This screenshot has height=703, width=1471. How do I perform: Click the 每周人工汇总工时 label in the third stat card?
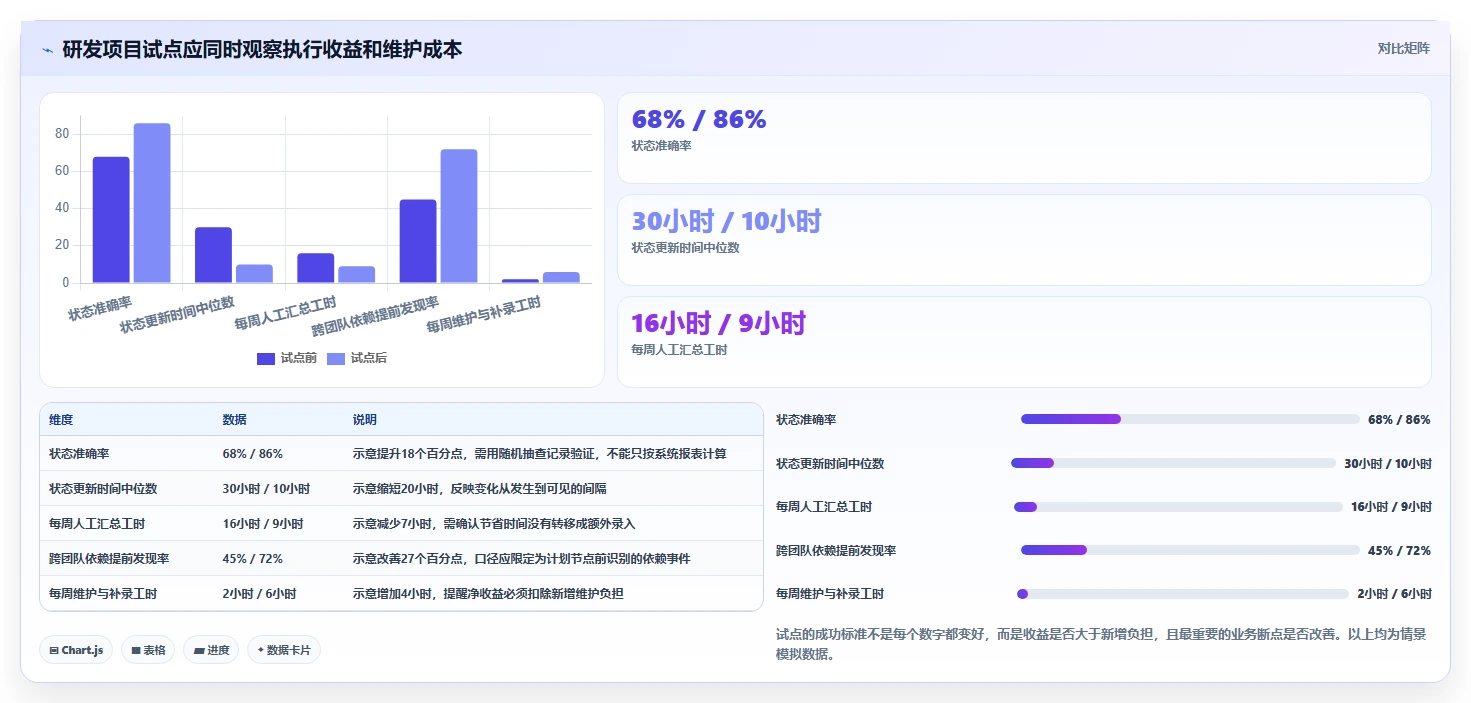[x=680, y=350]
